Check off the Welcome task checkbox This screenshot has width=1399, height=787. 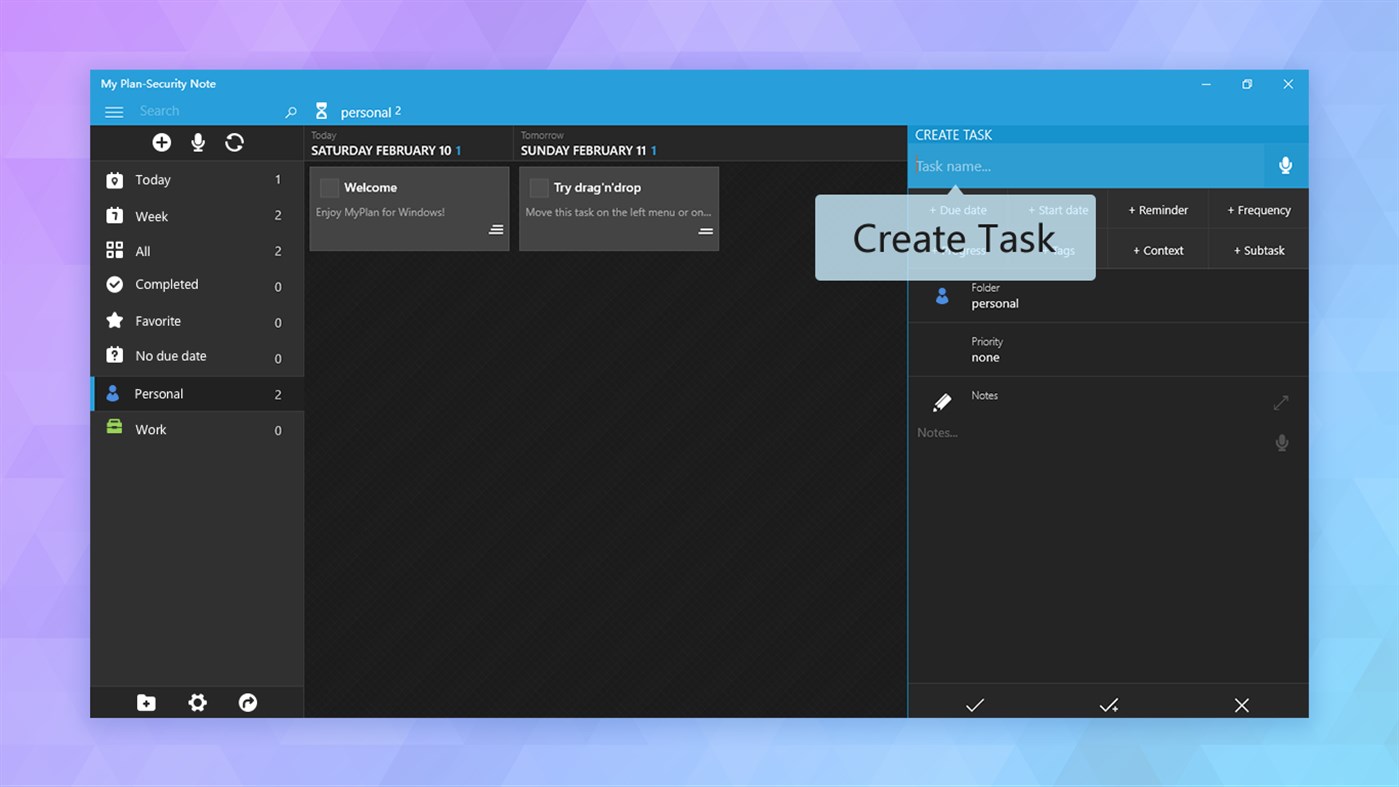(x=330, y=187)
